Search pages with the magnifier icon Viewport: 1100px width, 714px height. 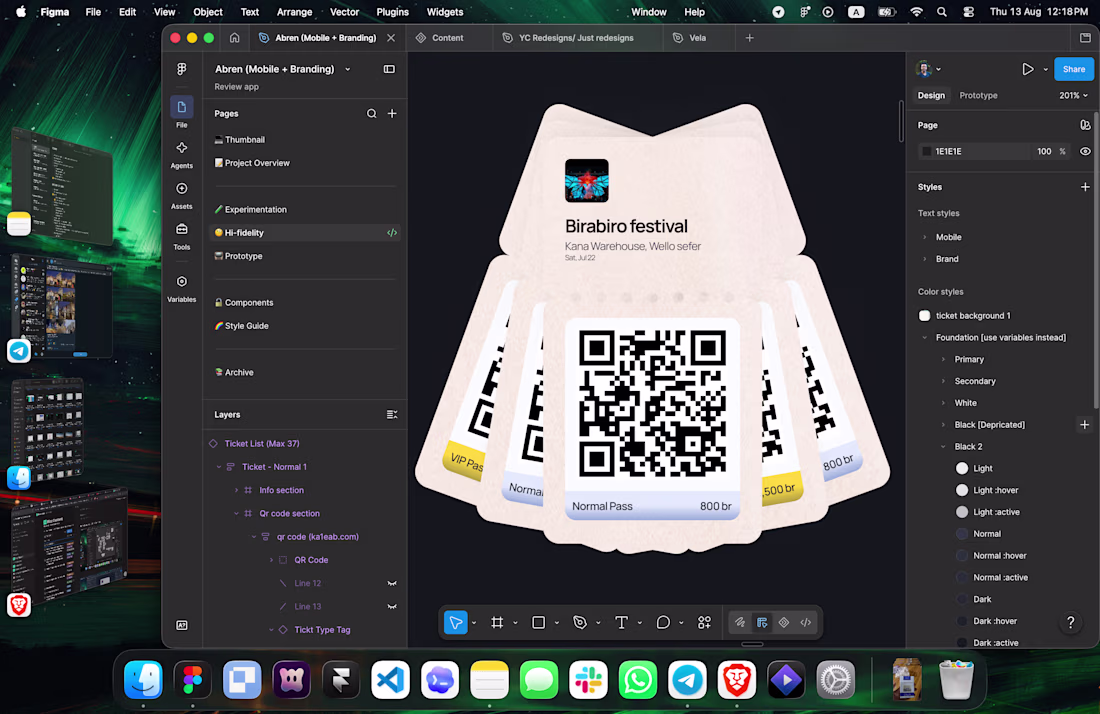point(371,114)
